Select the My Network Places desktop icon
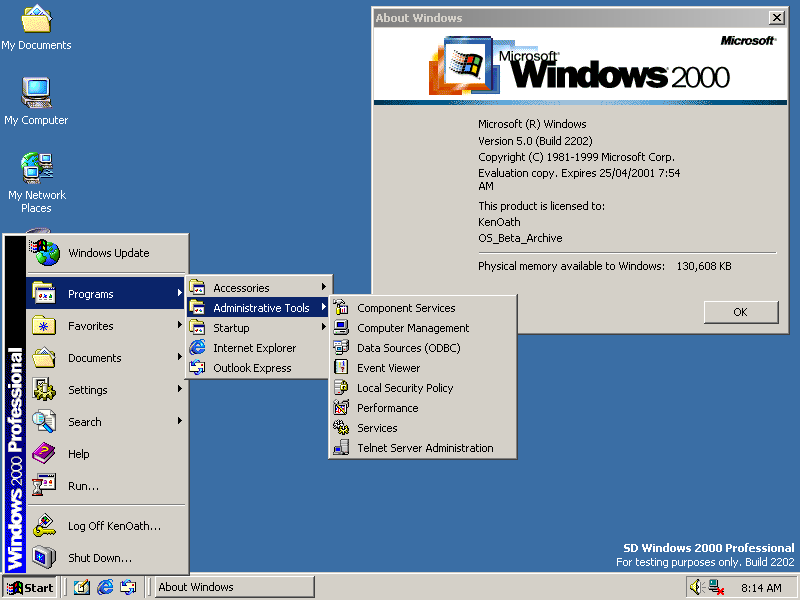This screenshot has width=800, height=600. (36, 182)
